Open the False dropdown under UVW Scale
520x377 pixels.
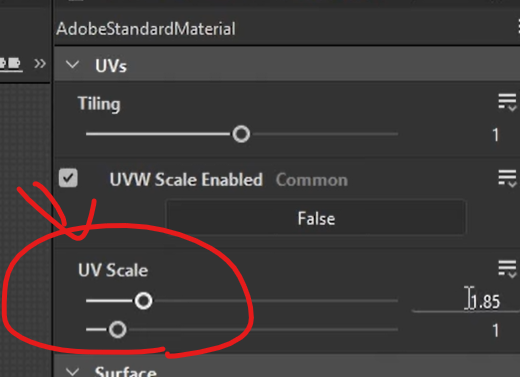tap(316, 218)
